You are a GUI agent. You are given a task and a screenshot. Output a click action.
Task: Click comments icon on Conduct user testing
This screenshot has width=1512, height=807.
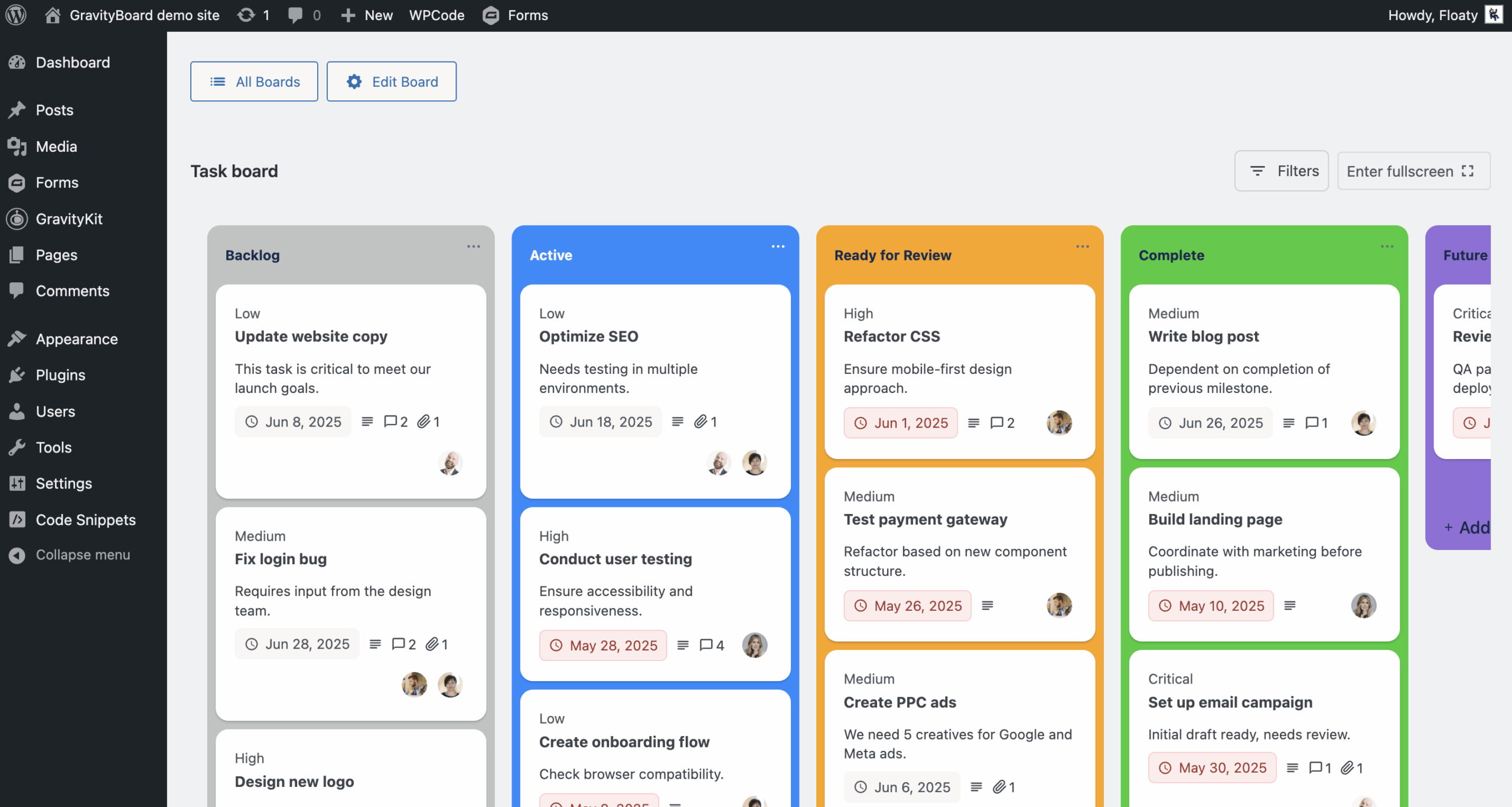click(712, 646)
